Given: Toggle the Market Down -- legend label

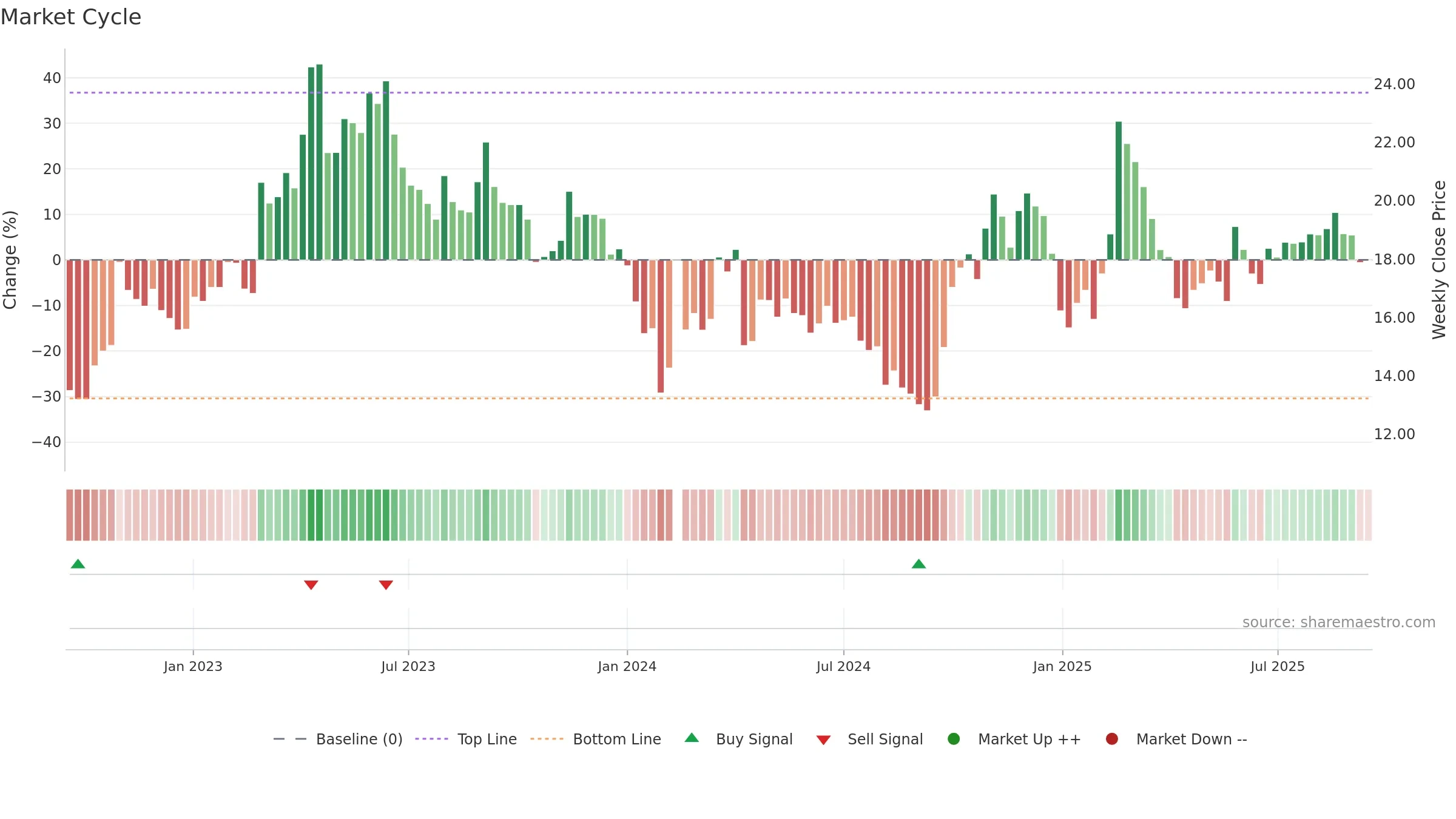Looking at the screenshot, I should (x=1191, y=739).
